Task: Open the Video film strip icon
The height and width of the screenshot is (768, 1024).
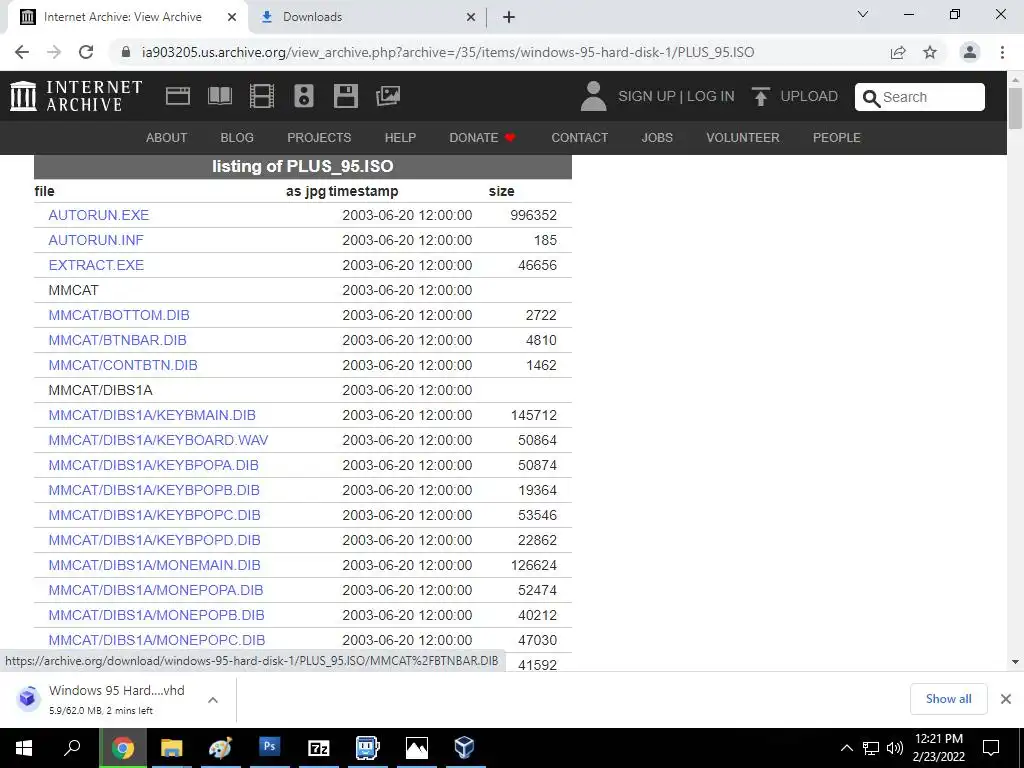Action: (262, 96)
